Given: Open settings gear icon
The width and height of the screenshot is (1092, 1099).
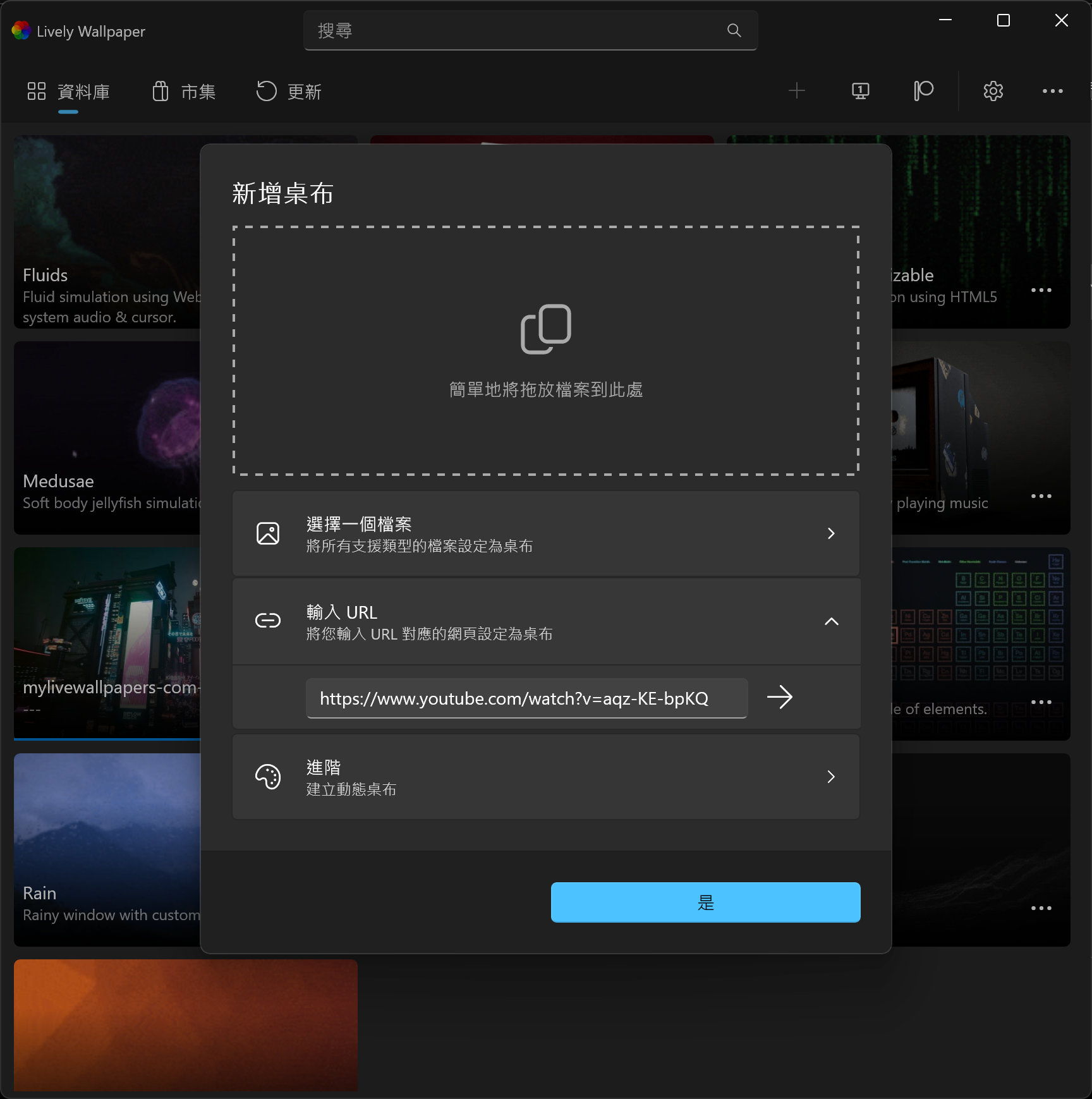Looking at the screenshot, I should point(993,91).
